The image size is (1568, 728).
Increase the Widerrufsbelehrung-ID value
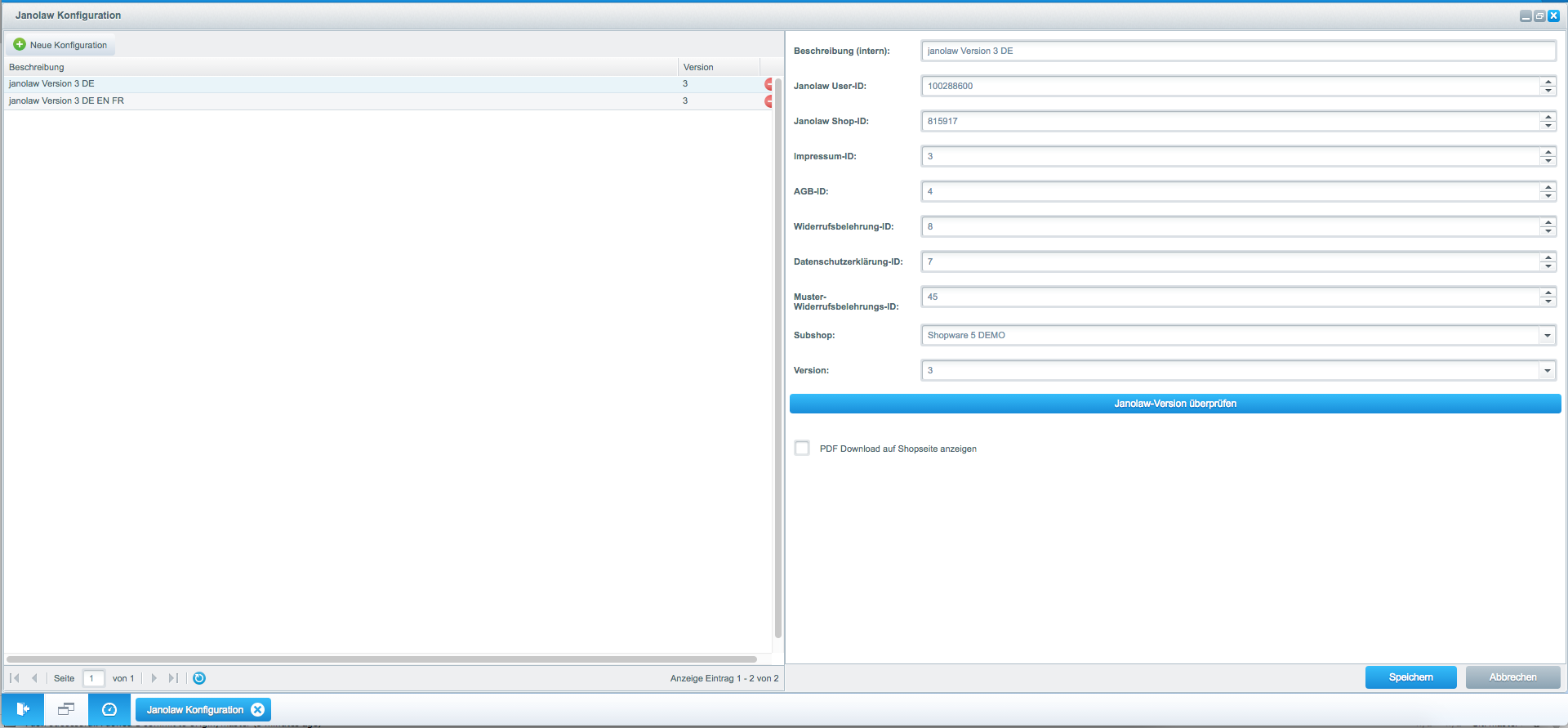[1548, 221]
